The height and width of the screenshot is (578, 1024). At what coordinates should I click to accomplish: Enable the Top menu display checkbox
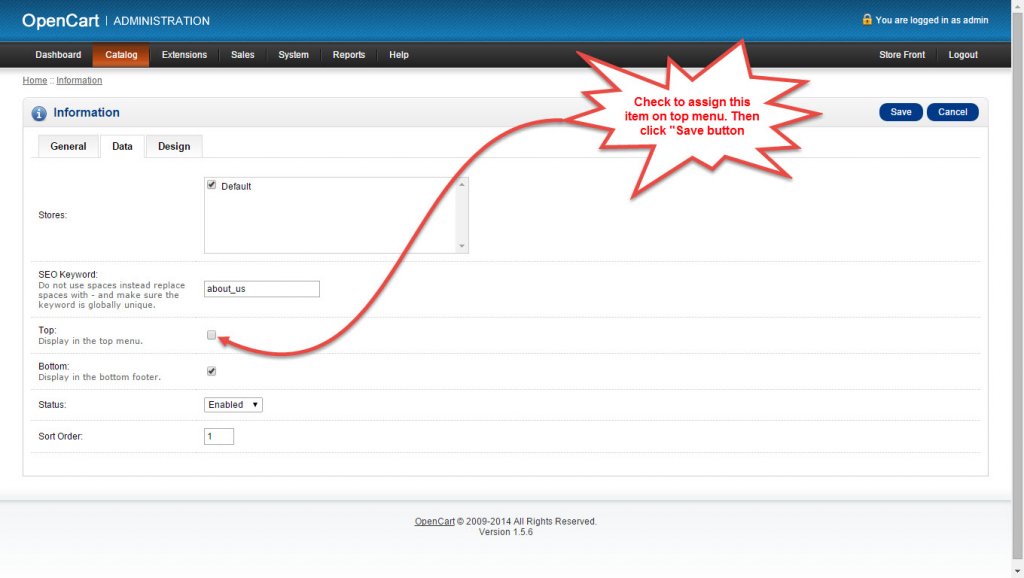pos(212,335)
